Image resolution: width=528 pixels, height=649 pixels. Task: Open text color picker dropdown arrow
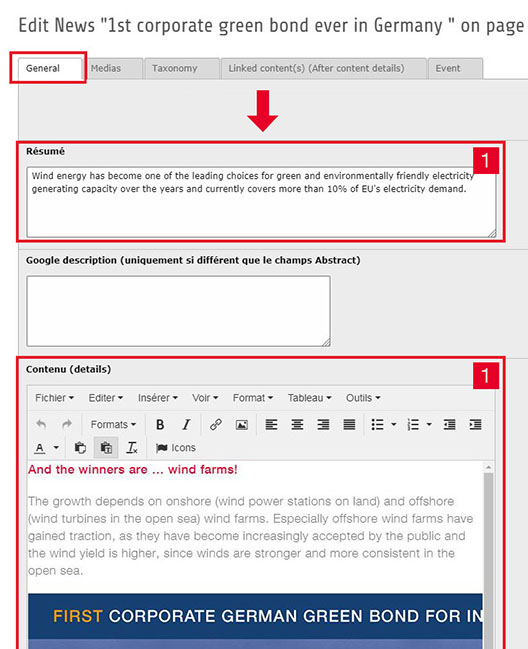(x=56, y=448)
